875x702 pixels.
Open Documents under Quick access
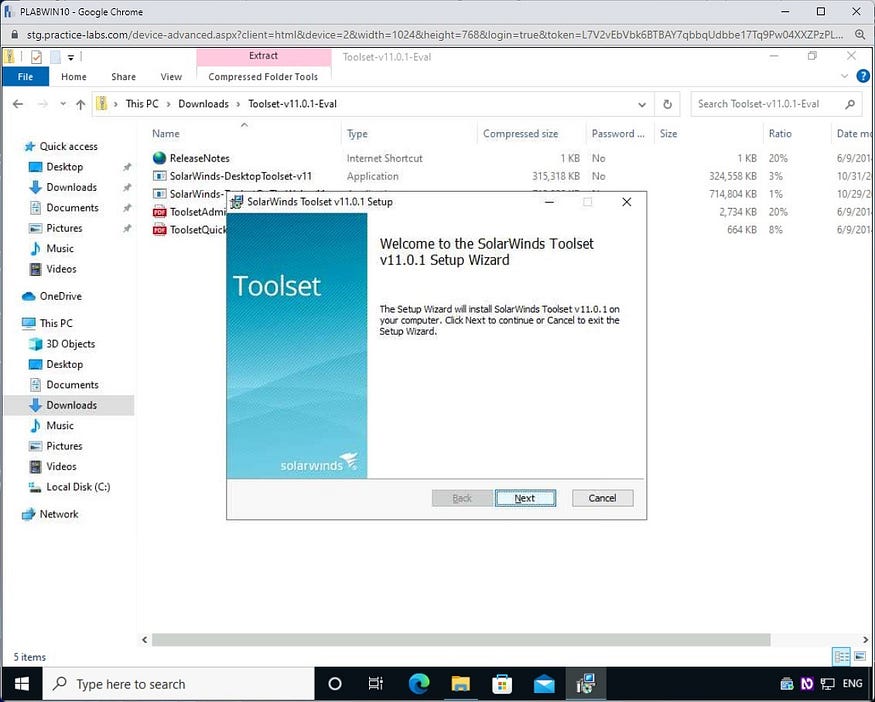tap(72, 208)
